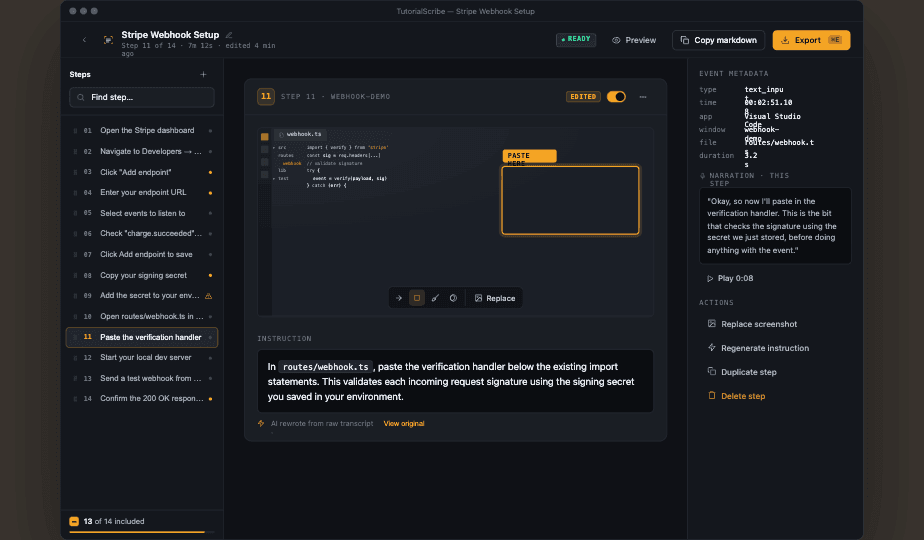Click the routes/webhook.ts inline code chip
Image resolution: width=924 pixels, height=540 pixels.
tap(325, 367)
